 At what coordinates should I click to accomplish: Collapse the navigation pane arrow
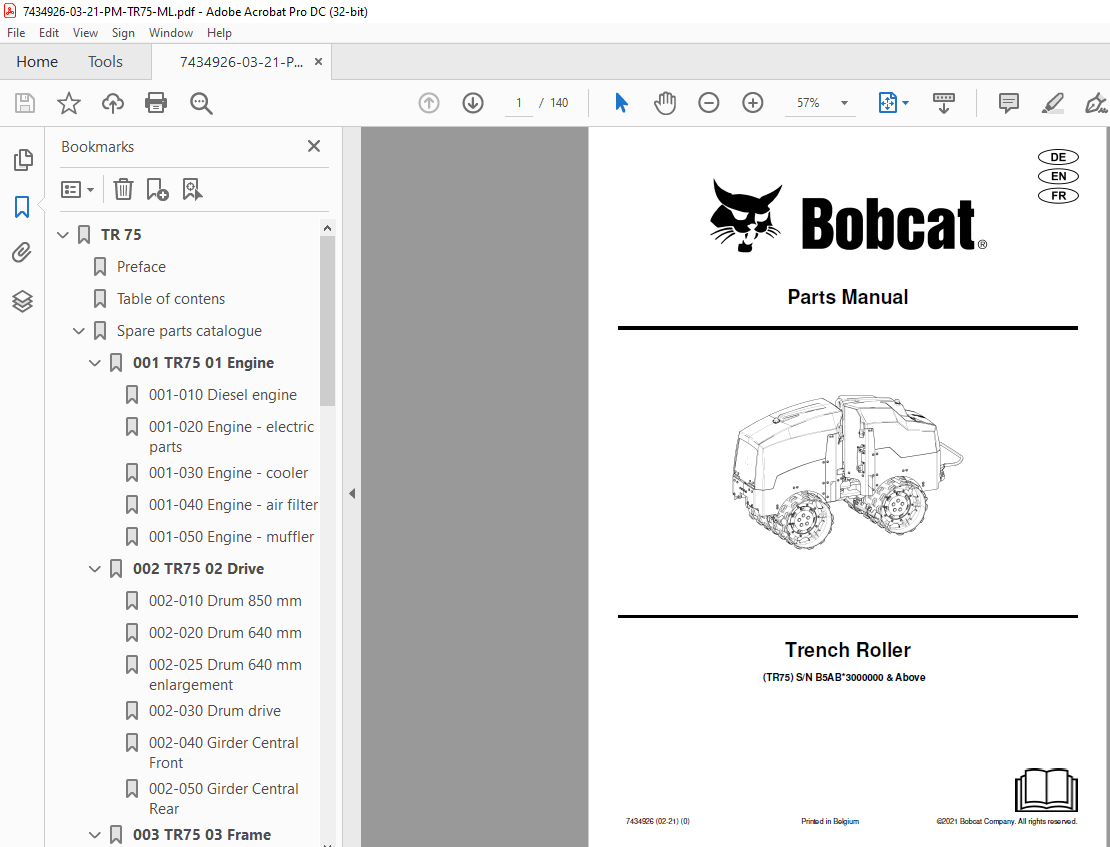coord(352,494)
